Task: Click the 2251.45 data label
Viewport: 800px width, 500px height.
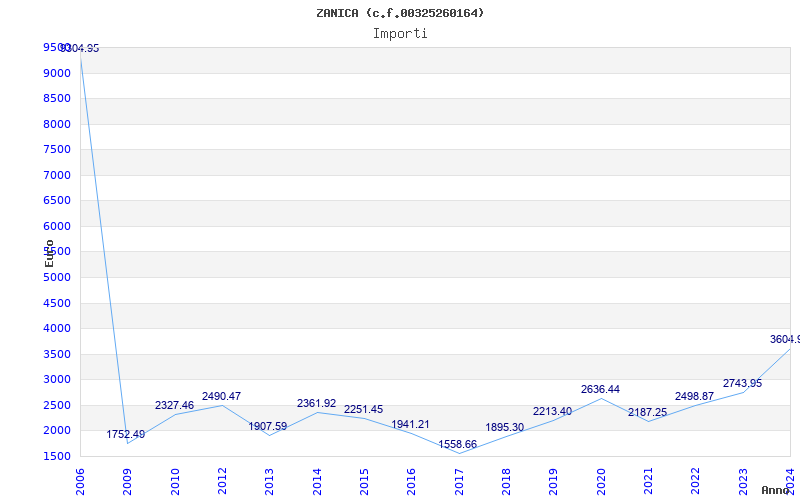Action: click(363, 409)
